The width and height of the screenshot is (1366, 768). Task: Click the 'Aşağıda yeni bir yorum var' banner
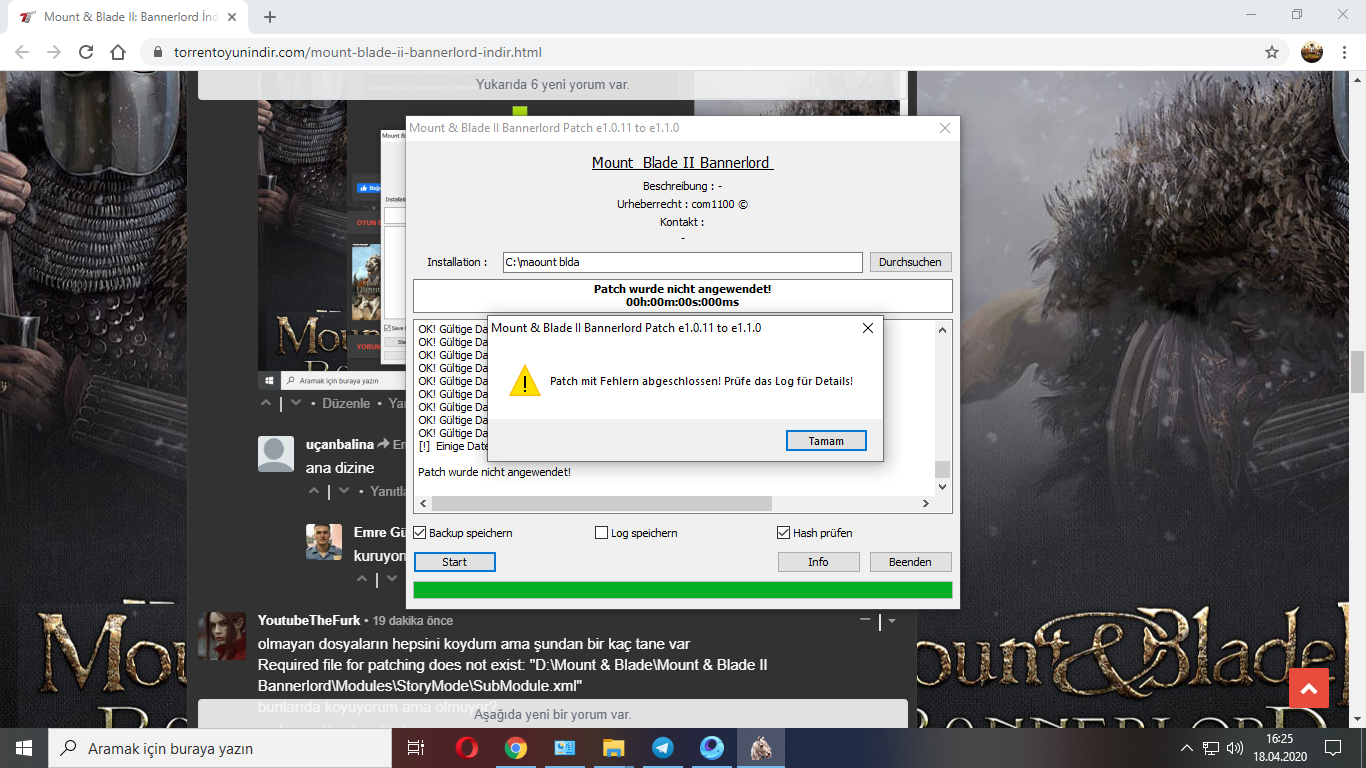tap(553, 714)
